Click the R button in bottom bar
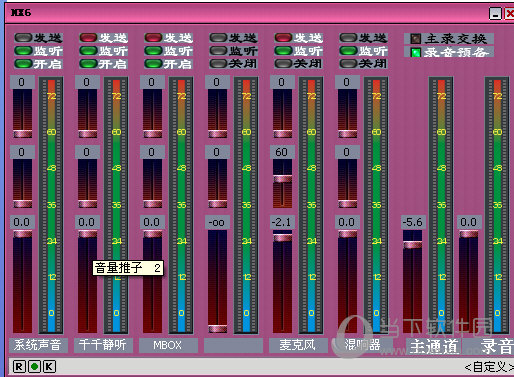The image size is (514, 377). point(19,367)
